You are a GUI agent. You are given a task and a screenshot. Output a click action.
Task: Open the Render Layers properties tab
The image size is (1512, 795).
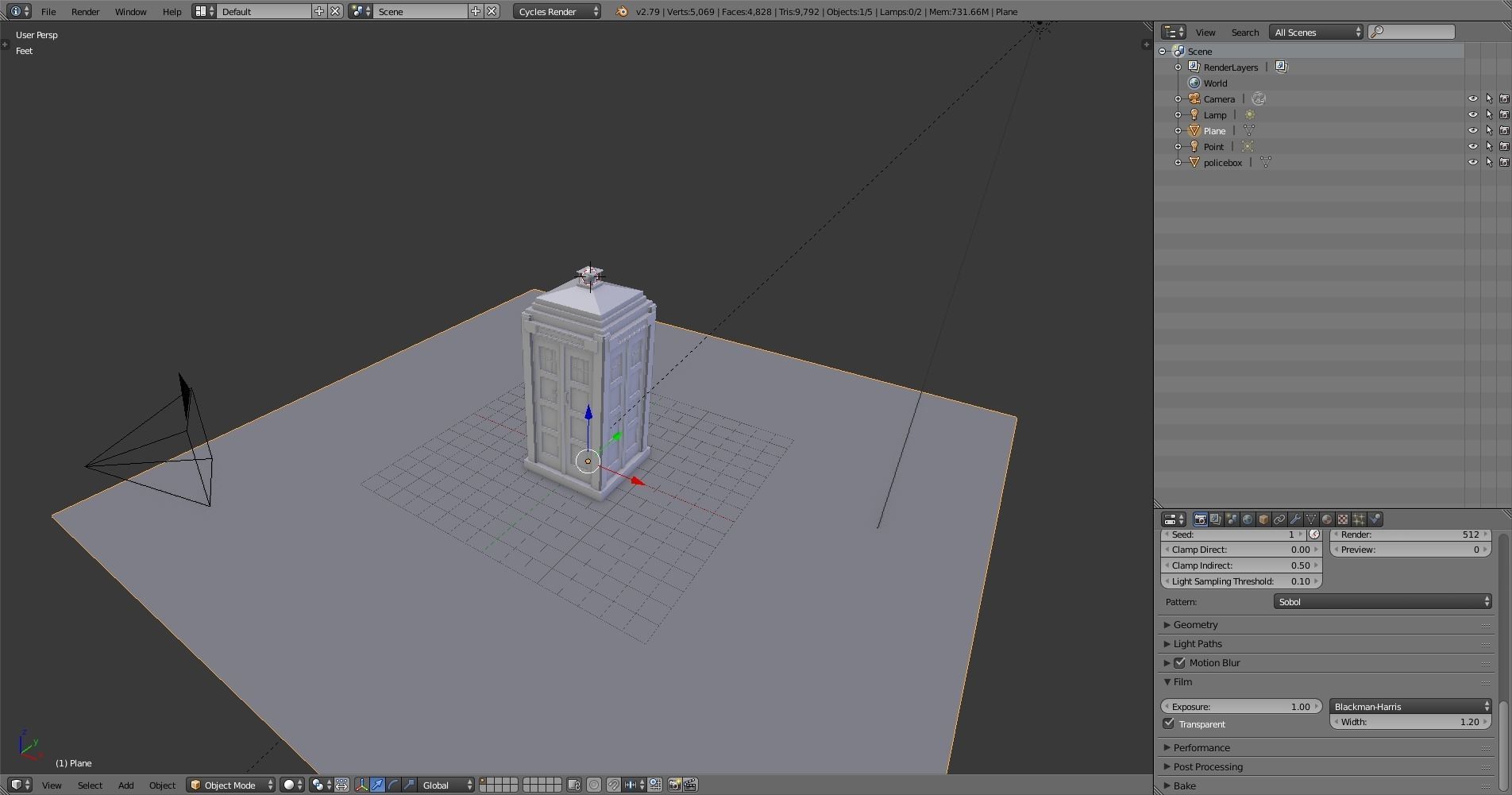click(1216, 519)
